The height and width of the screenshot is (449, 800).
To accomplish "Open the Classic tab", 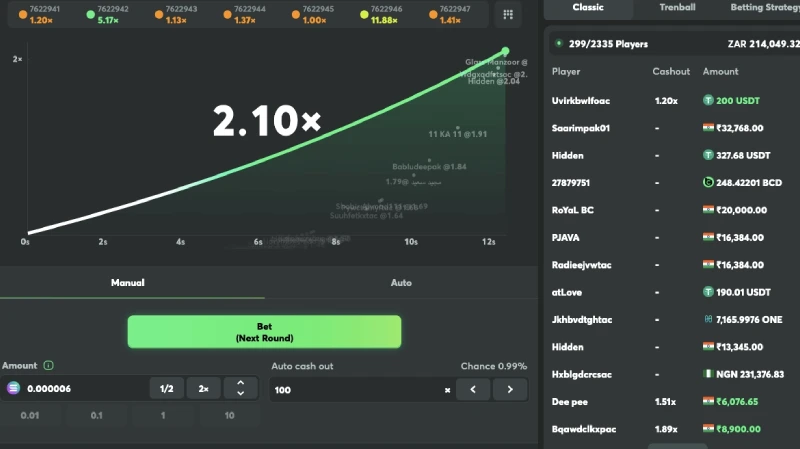I will coord(588,7).
